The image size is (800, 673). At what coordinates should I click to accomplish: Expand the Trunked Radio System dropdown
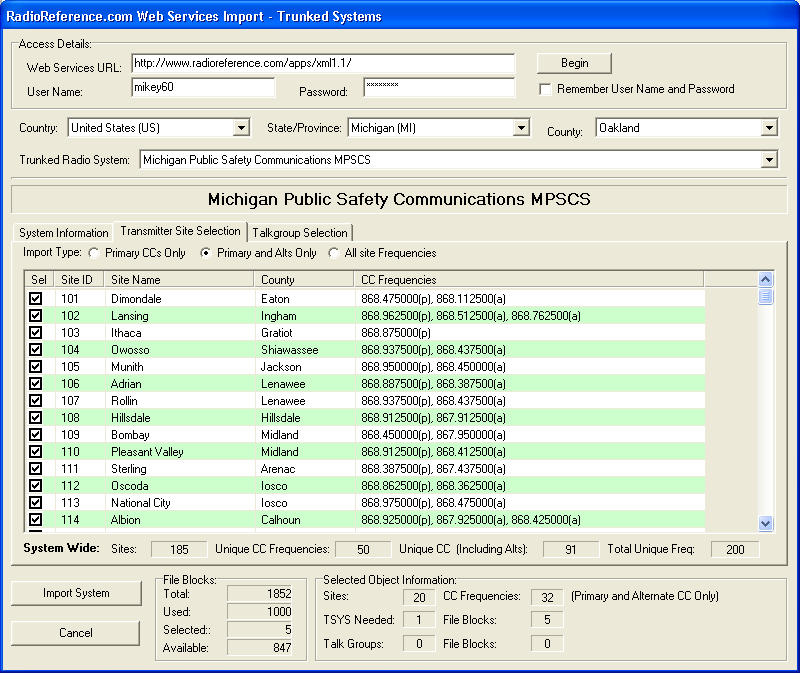(x=768, y=160)
